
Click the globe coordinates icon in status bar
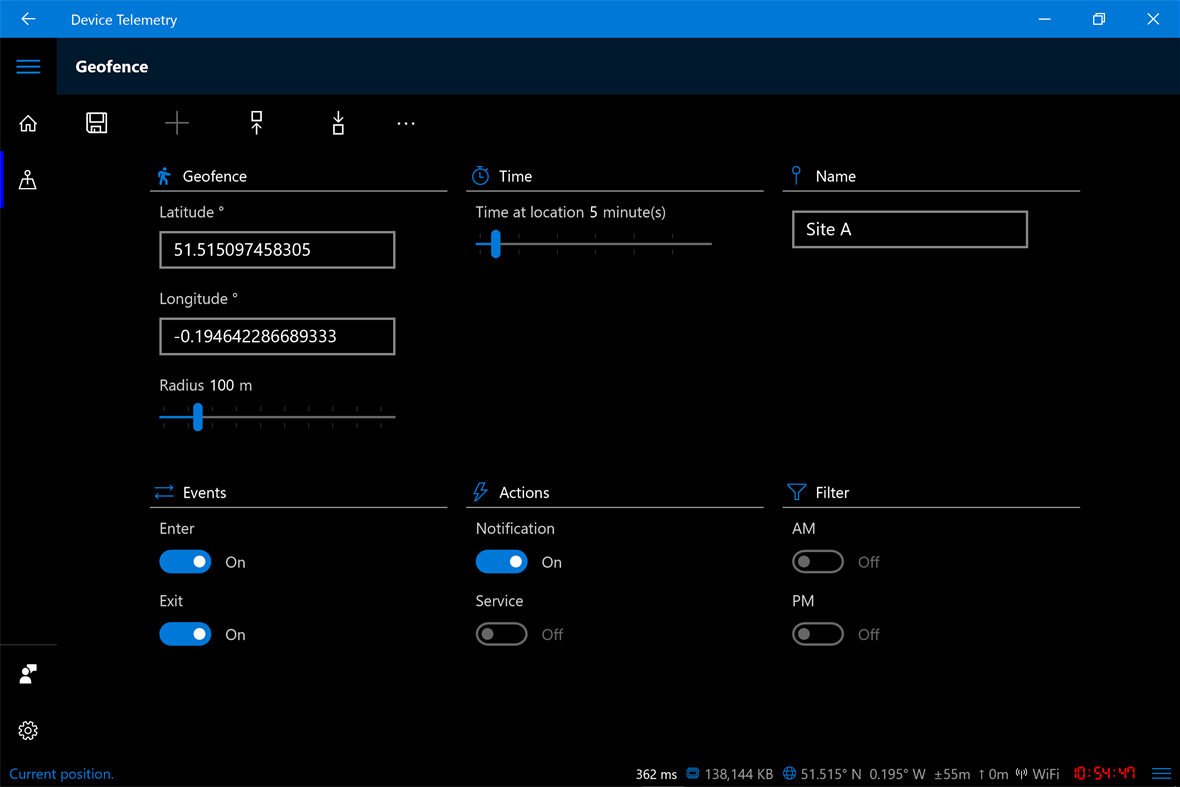790,773
